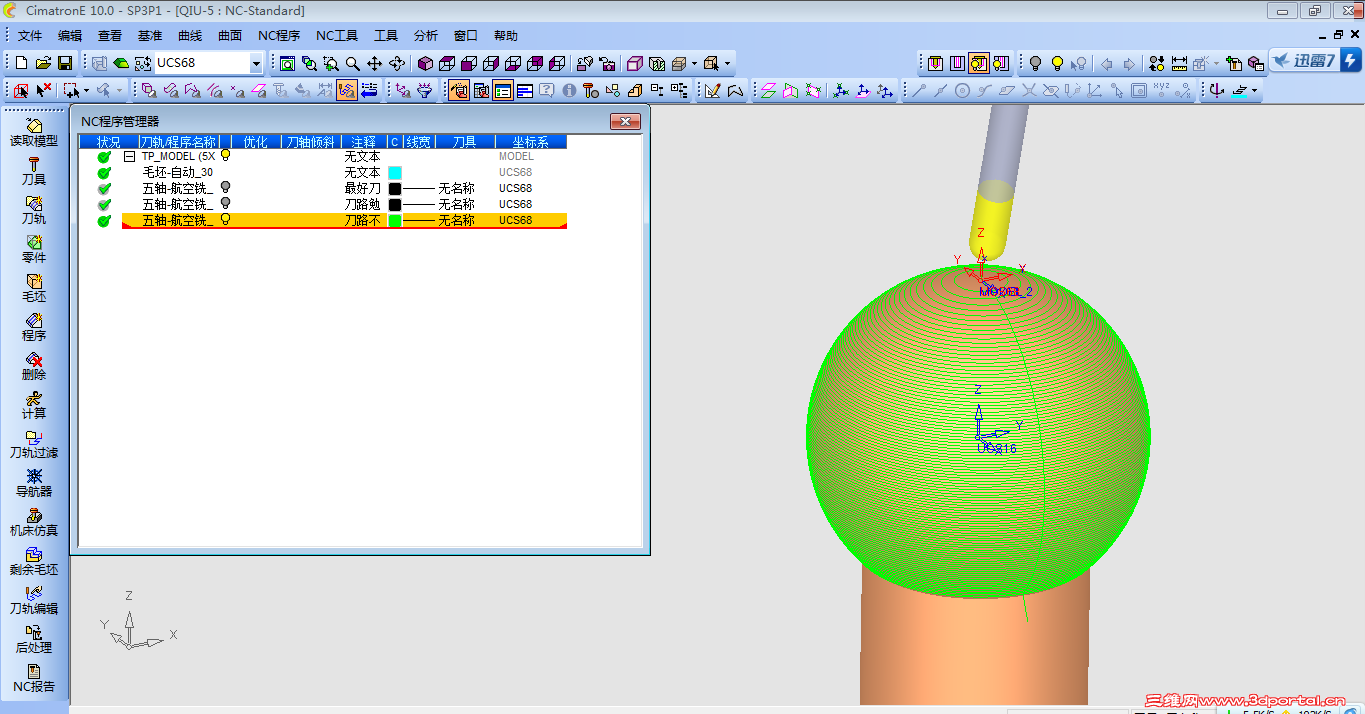This screenshot has height=714, width=1365.
Task: Open NC报告 report in sidebar
Action: tap(34, 678)
